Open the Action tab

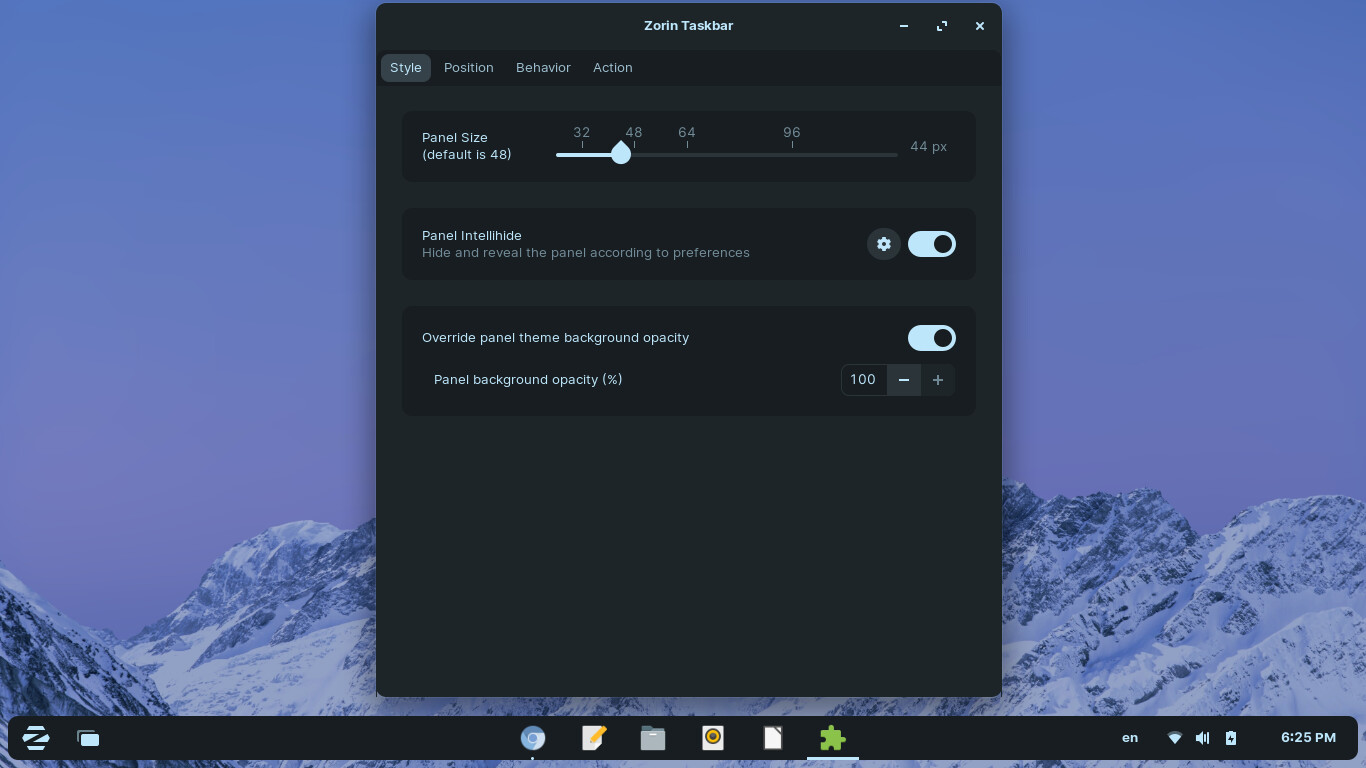tap(613, 68)
